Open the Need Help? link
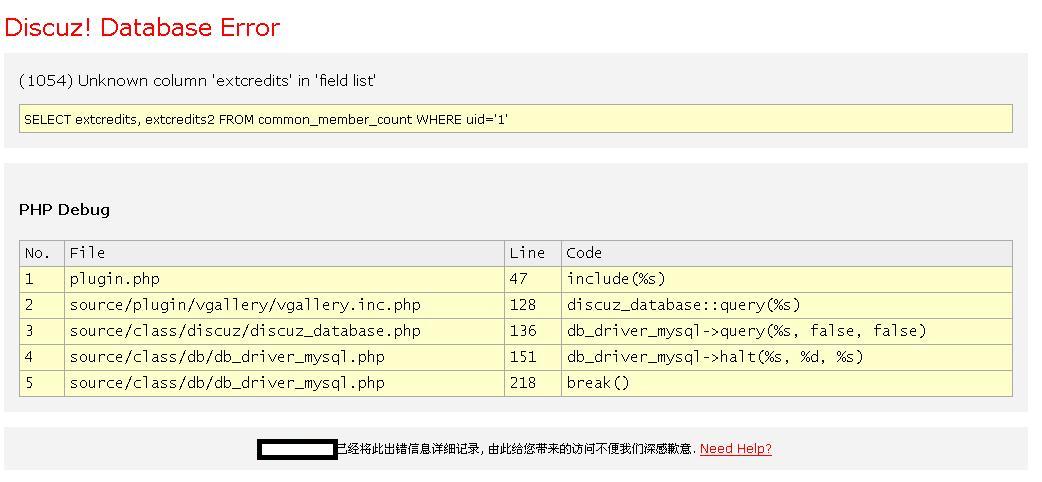This screenshot has height=482, width=1042. coord(736,449)
